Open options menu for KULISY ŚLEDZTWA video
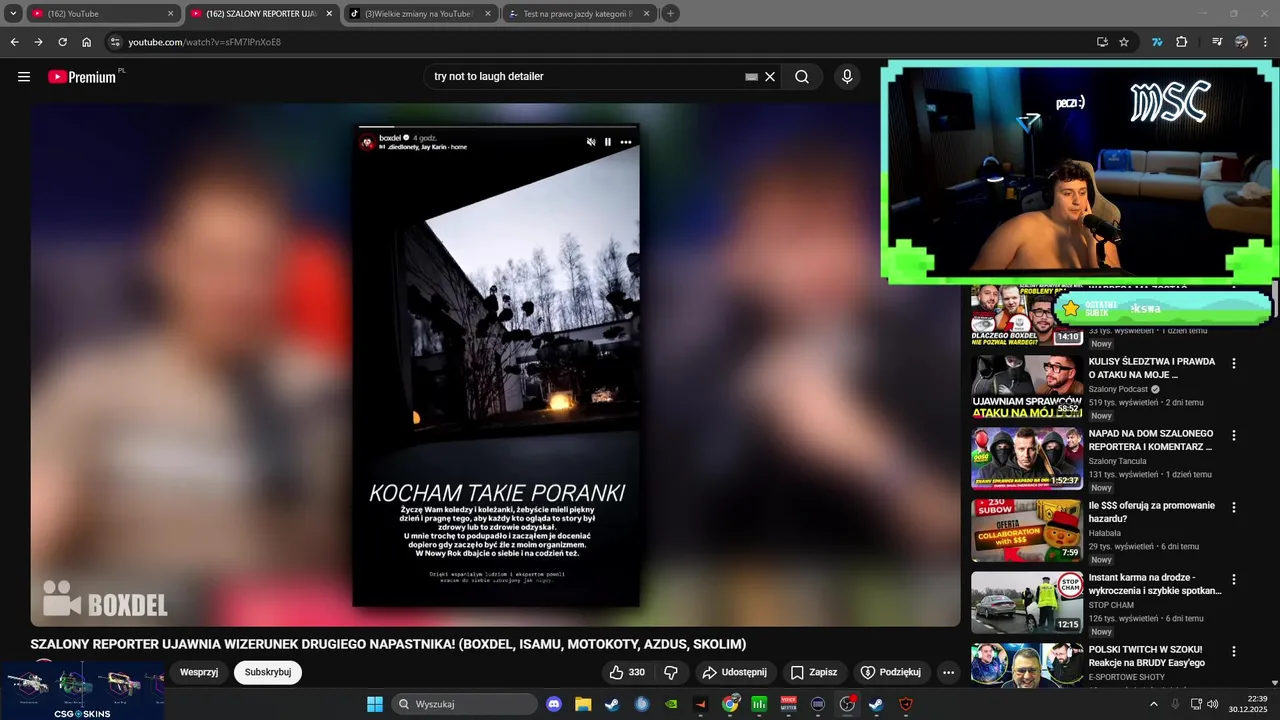 click(x=1233, y=364)
